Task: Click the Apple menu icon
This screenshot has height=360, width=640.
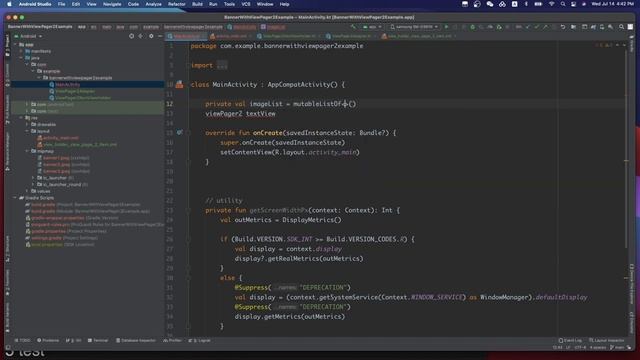Action: (x=9, y=4)
